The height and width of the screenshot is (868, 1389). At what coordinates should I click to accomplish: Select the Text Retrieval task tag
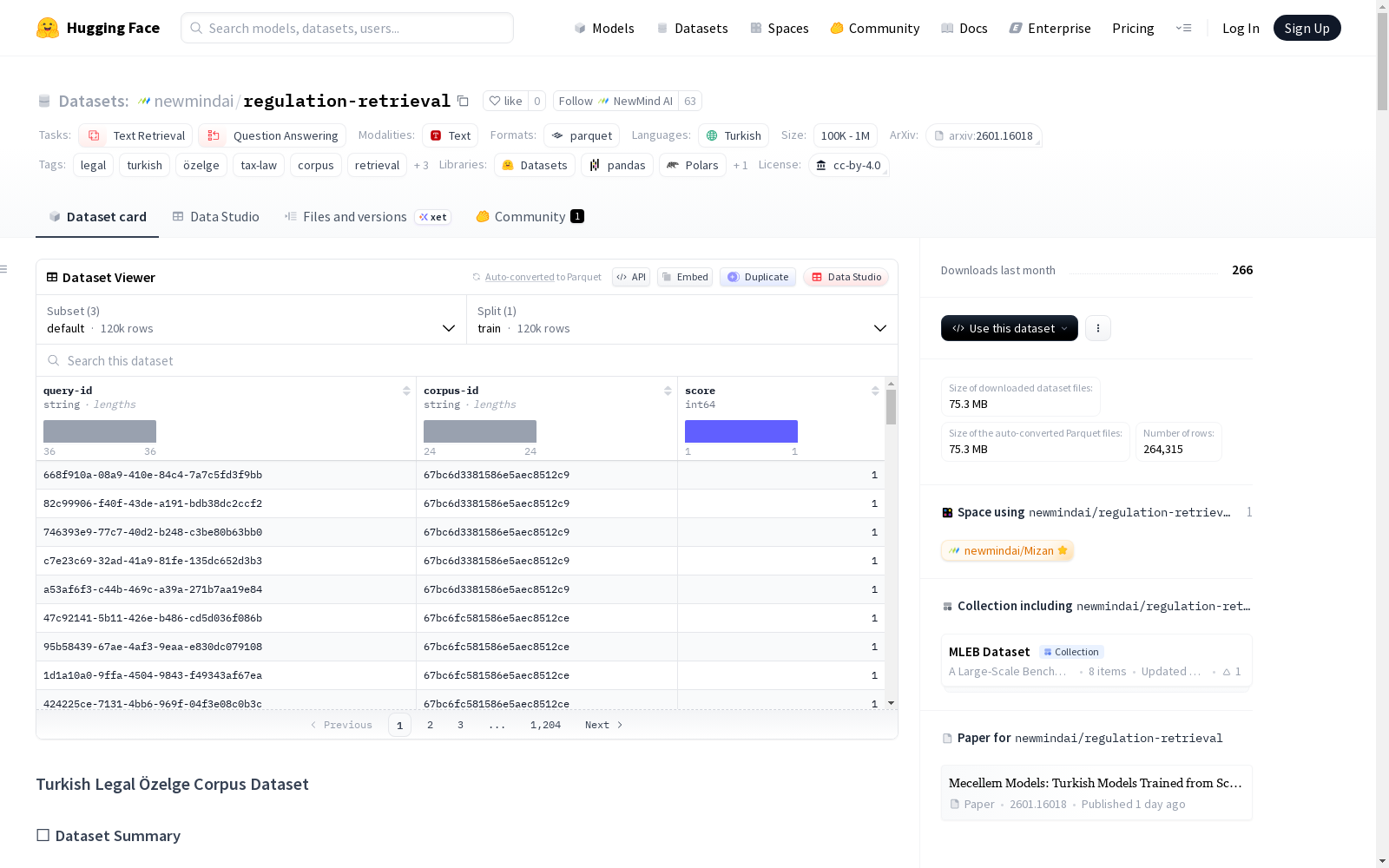tap(135, 135)
